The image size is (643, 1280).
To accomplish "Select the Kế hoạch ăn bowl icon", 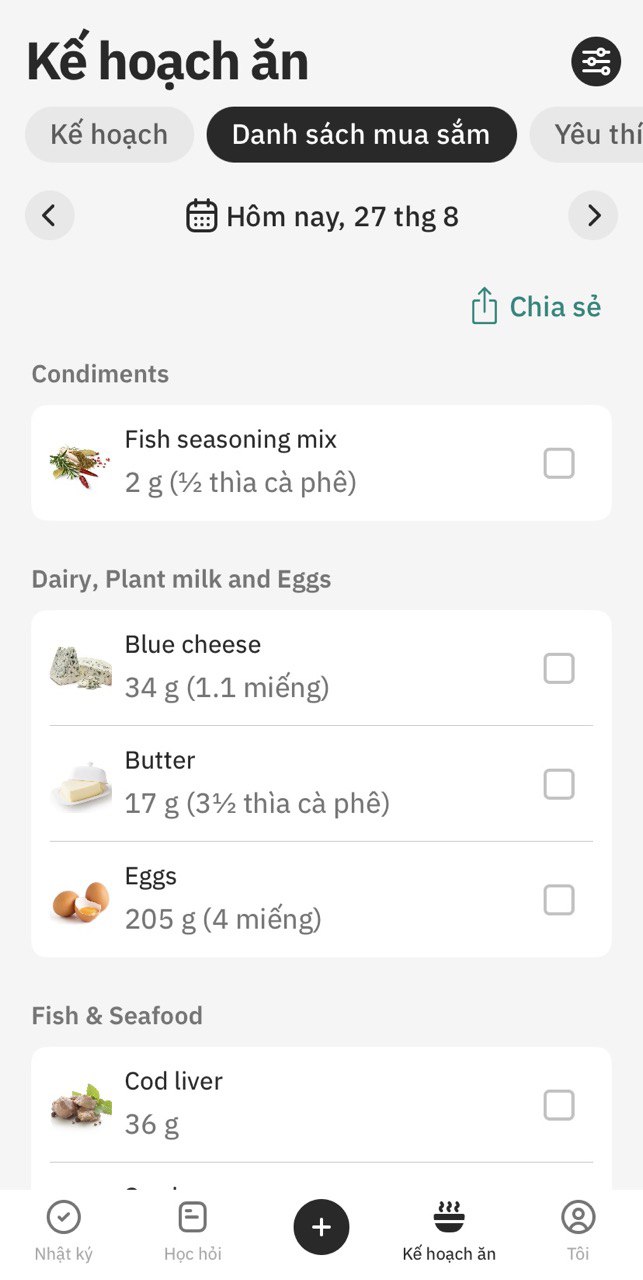I will 449,1217.
